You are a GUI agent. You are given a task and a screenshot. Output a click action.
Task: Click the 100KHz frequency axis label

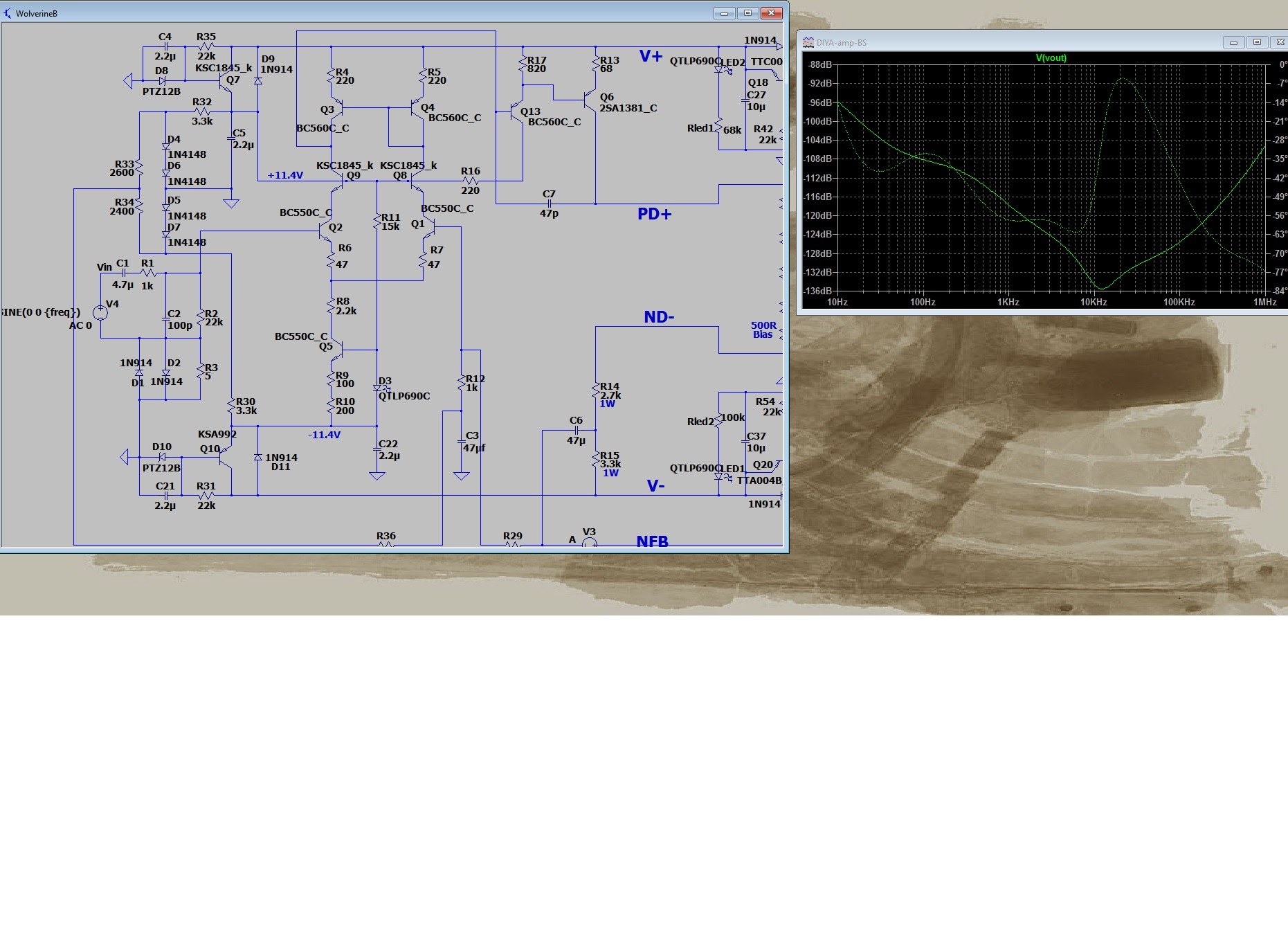1179,302
